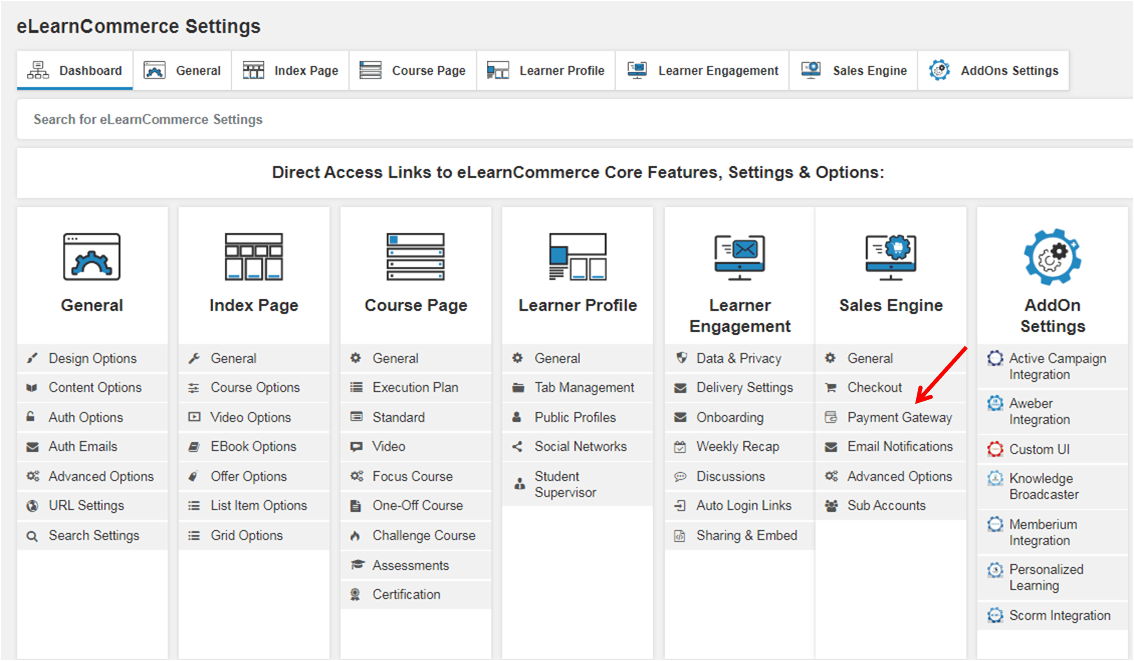
Task: Click the Aweber Integration icon
Action: [996, 404]
